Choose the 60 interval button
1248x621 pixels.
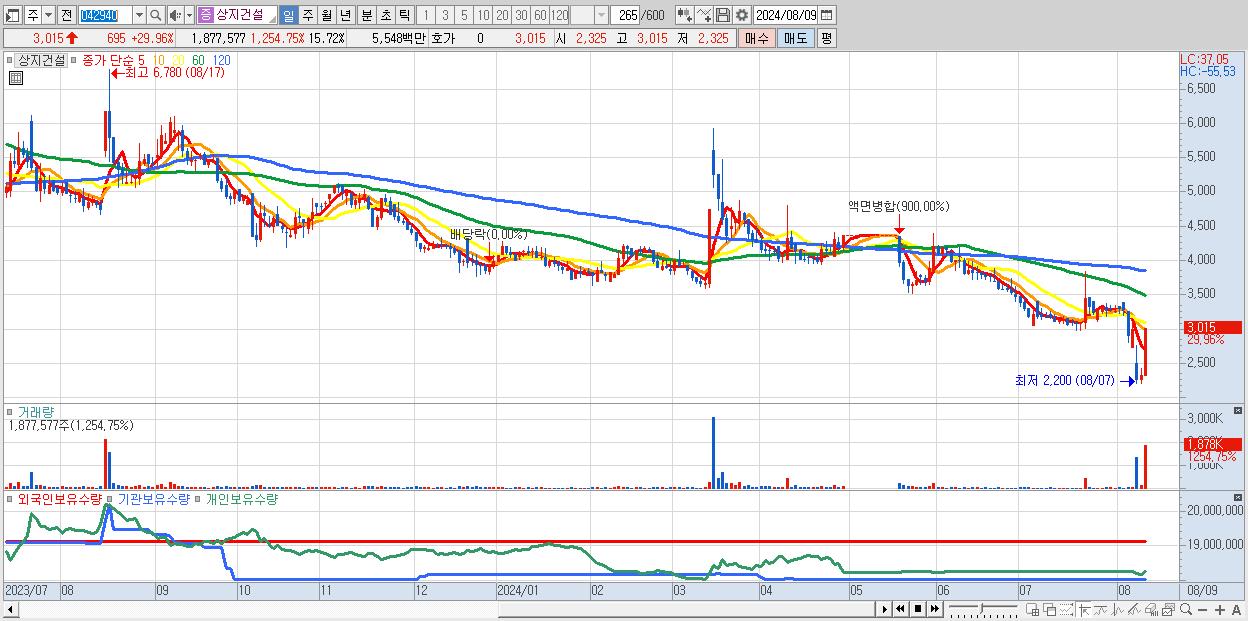[540, 15]
